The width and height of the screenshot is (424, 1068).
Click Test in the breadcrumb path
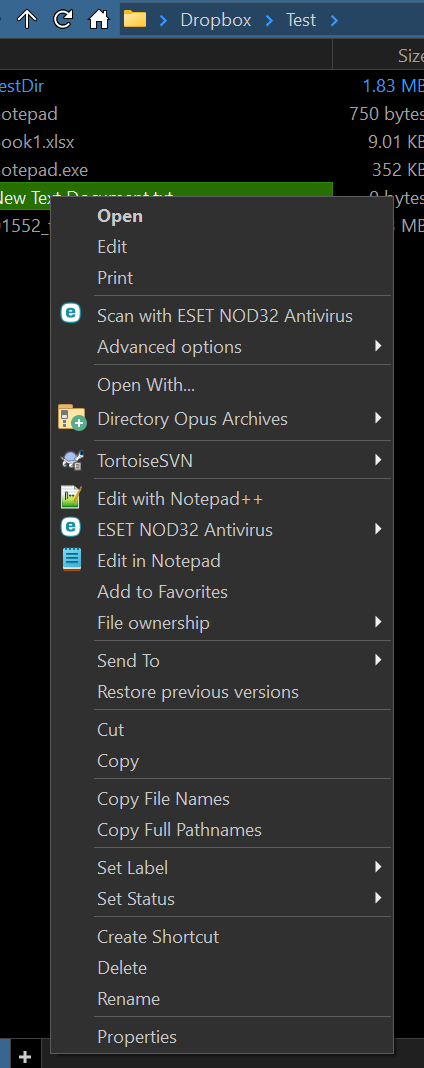pos(301,20)
